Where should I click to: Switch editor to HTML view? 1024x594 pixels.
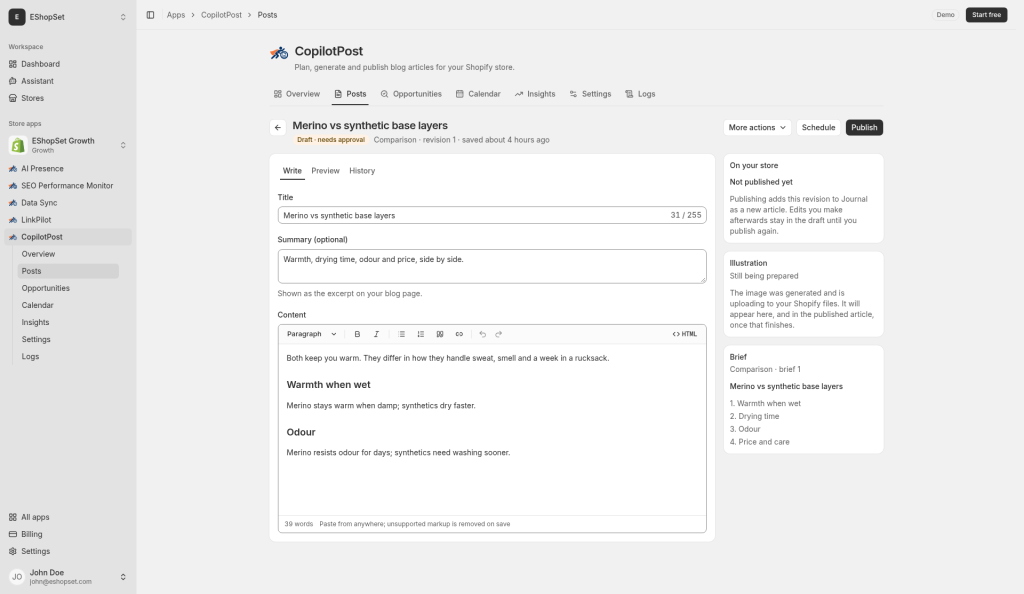point(684,334)
